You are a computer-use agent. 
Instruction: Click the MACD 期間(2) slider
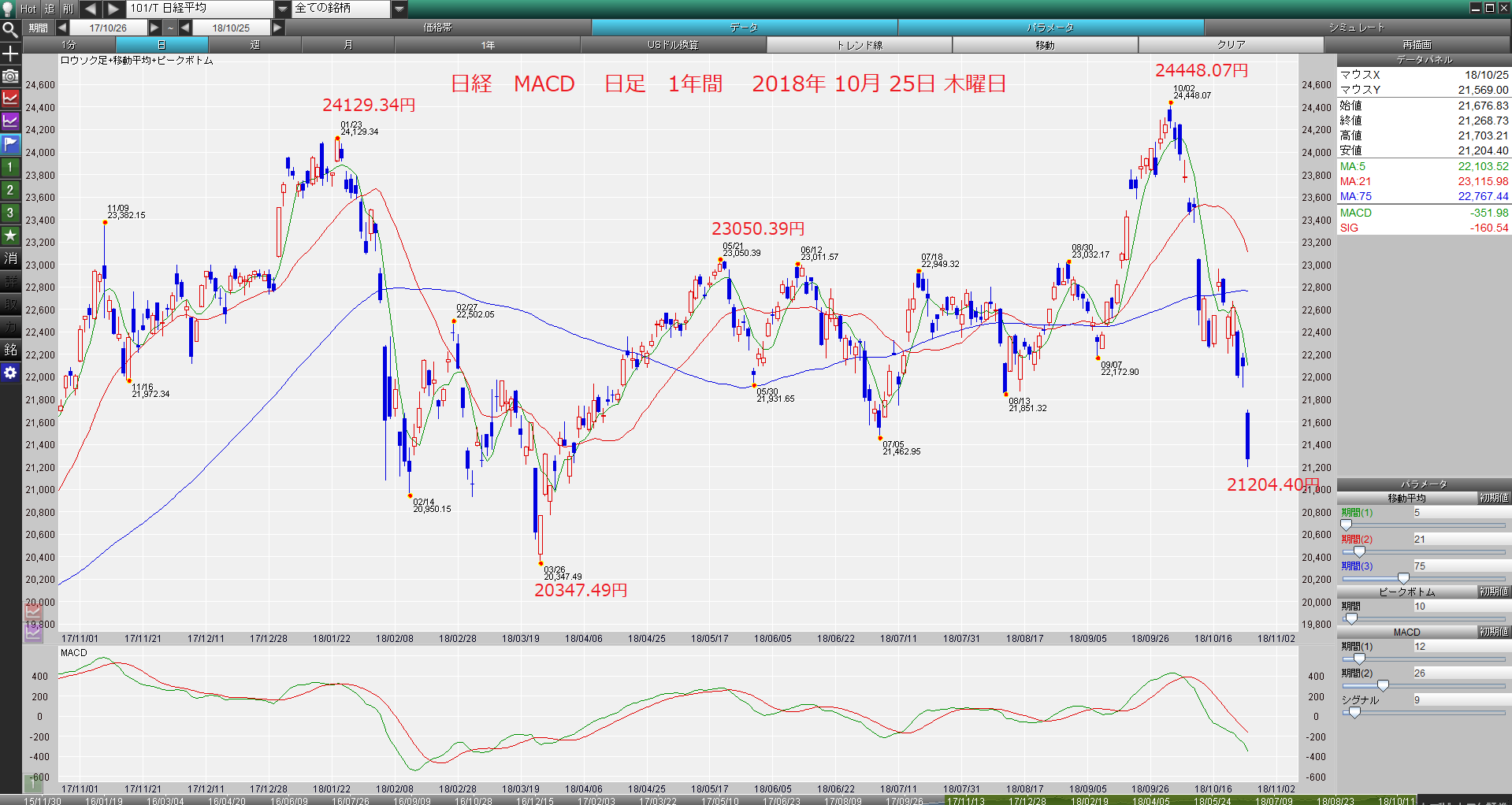pos(1424,686)
